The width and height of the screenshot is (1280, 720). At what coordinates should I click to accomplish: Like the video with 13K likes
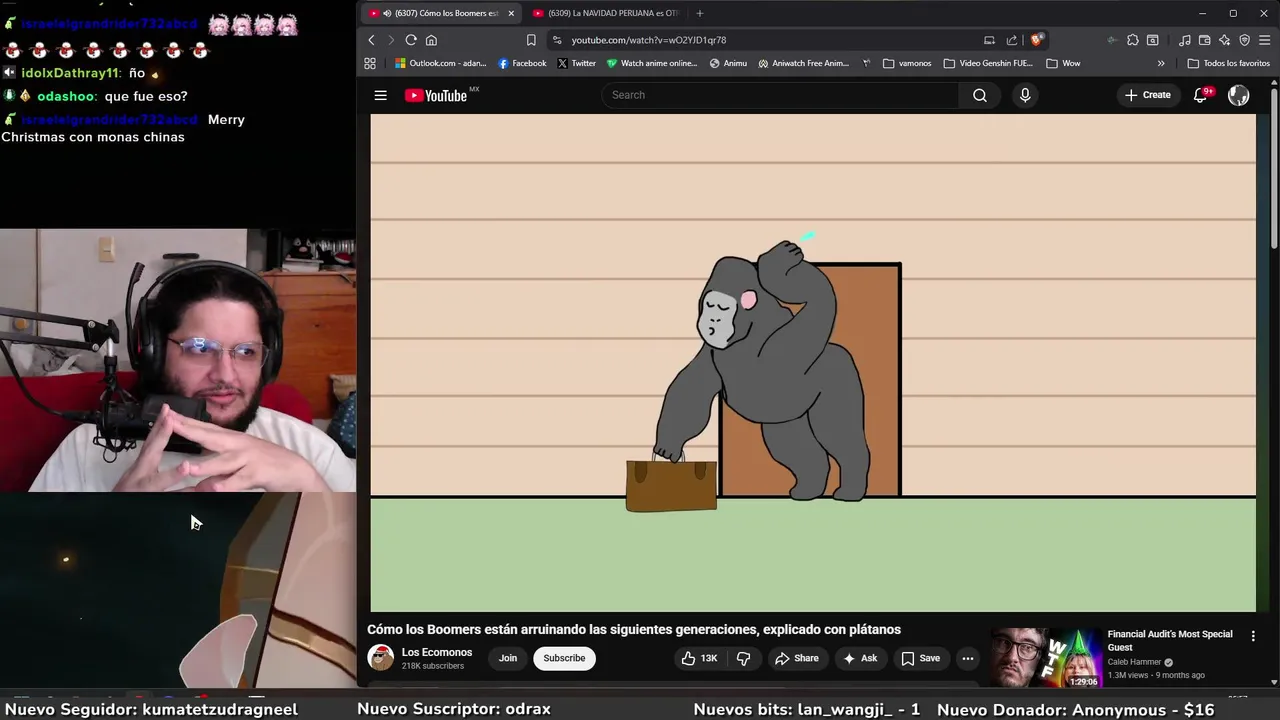[699, 658]
